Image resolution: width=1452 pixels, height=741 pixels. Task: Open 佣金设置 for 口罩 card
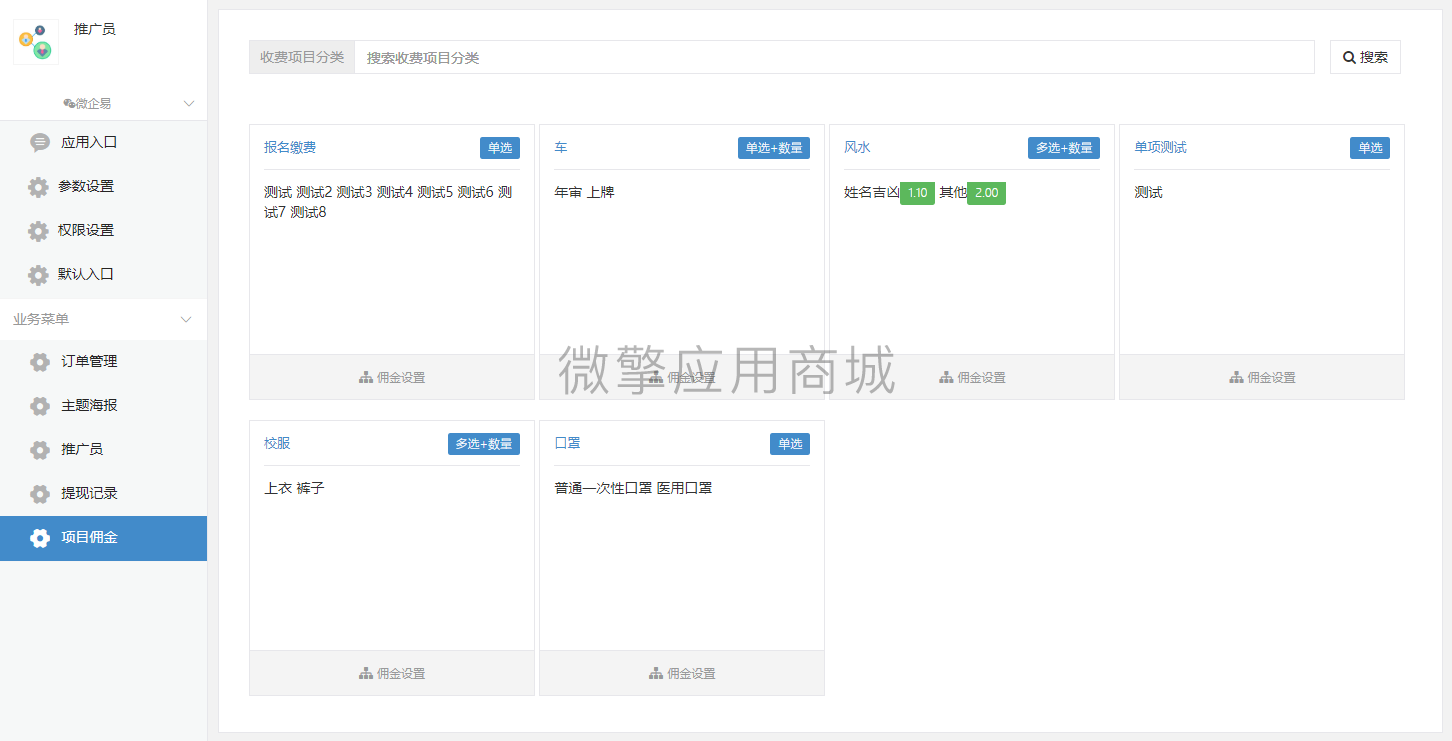pyautogui.click(x=682, y=673)
